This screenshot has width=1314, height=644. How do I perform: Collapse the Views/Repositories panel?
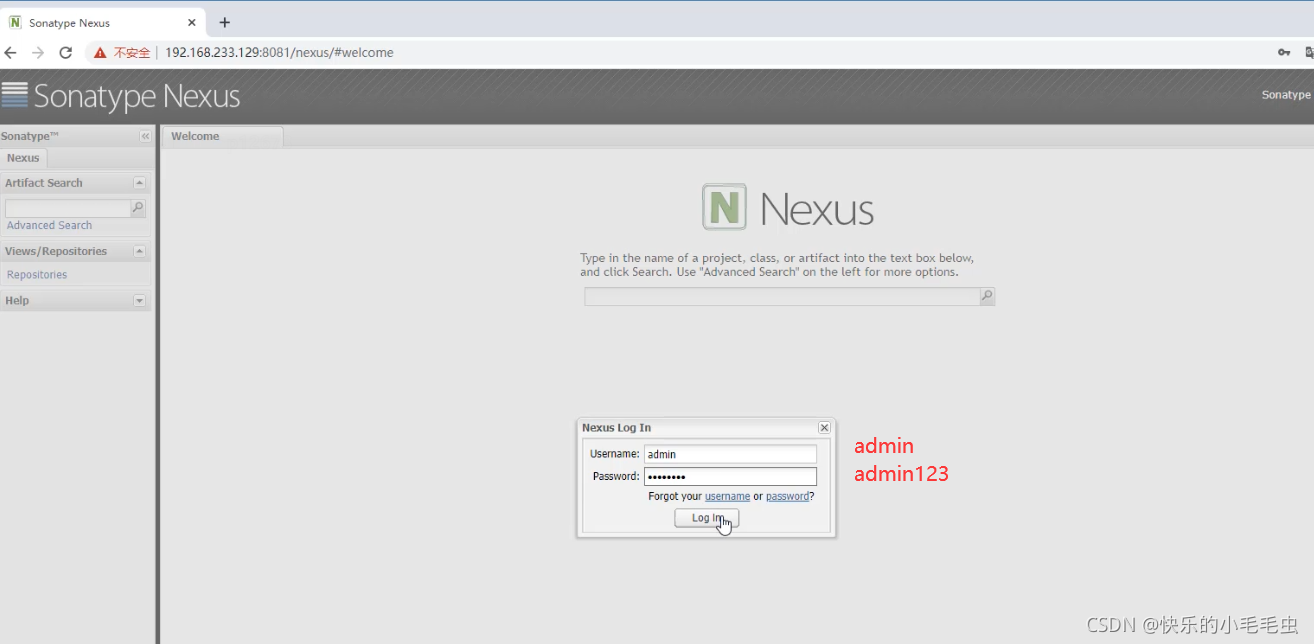(139, 251)
